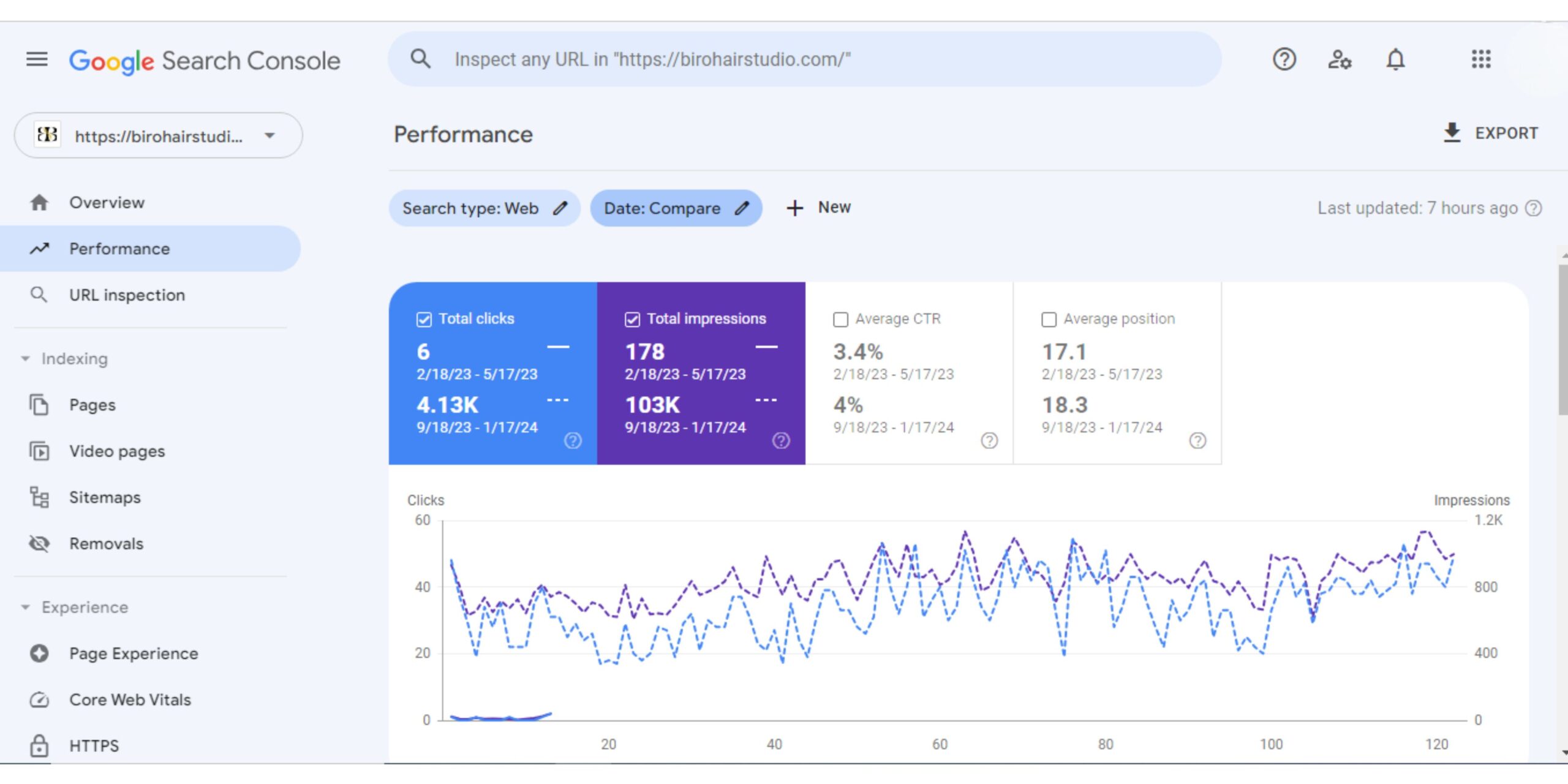Click the EXPORT button label

[x=1506, y=133]
